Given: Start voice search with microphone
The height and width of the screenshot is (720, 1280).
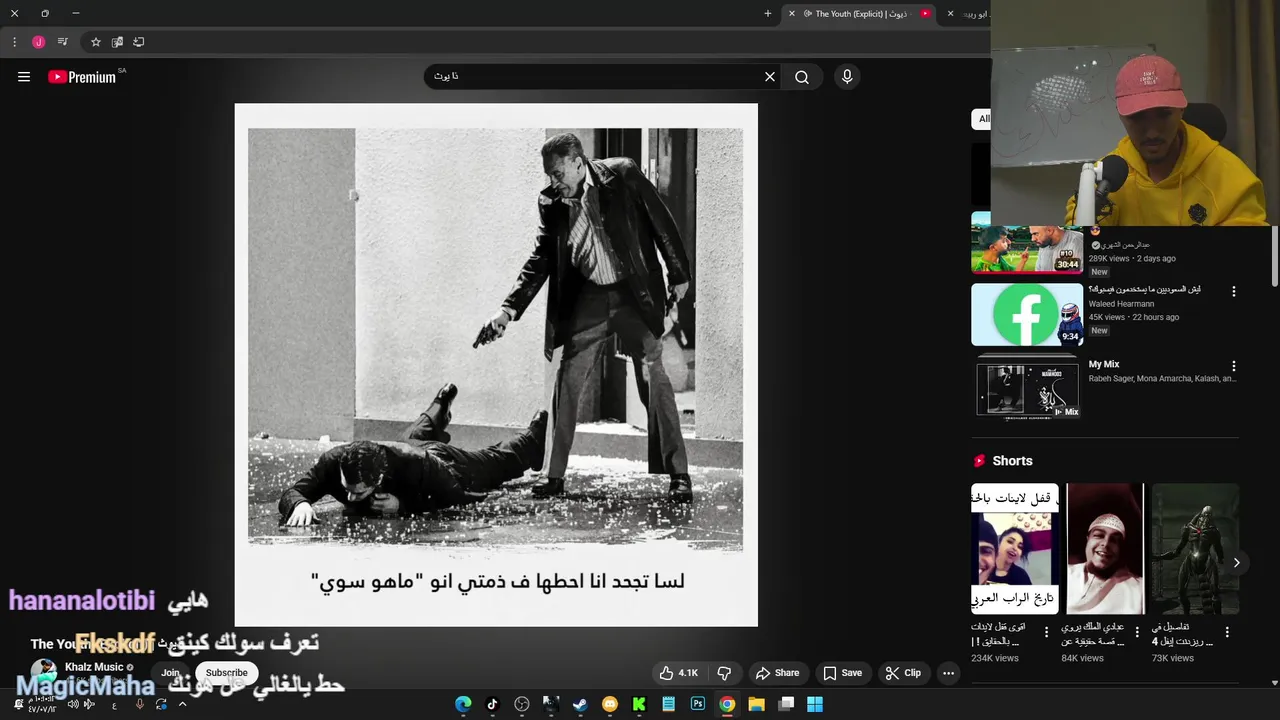Looking at the screenshot, I should 847,77.
